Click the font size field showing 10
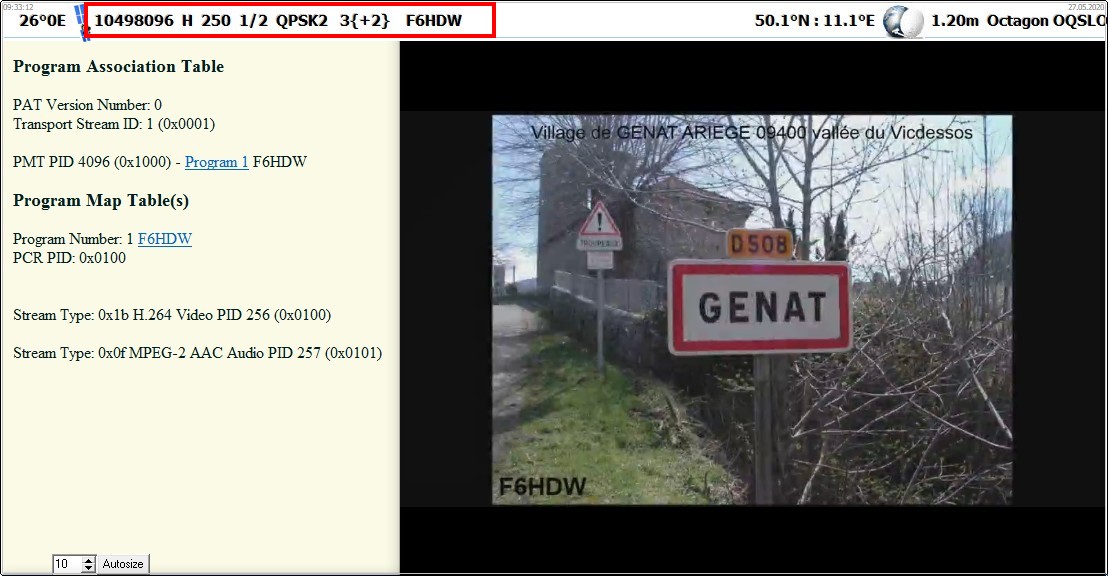 click(x=68, y=564)
